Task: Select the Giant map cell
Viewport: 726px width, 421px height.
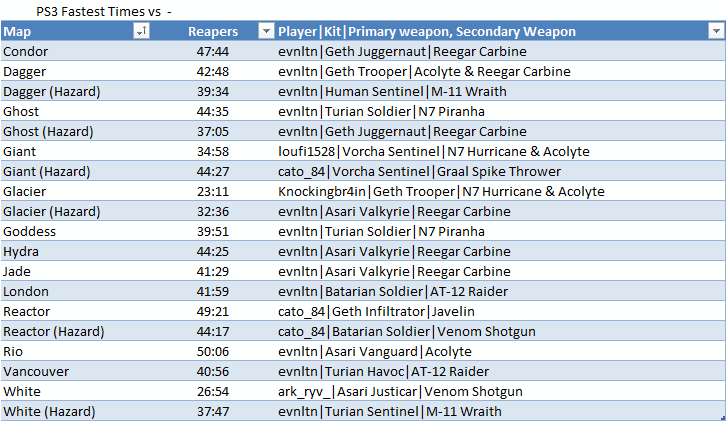Action: 76,151
